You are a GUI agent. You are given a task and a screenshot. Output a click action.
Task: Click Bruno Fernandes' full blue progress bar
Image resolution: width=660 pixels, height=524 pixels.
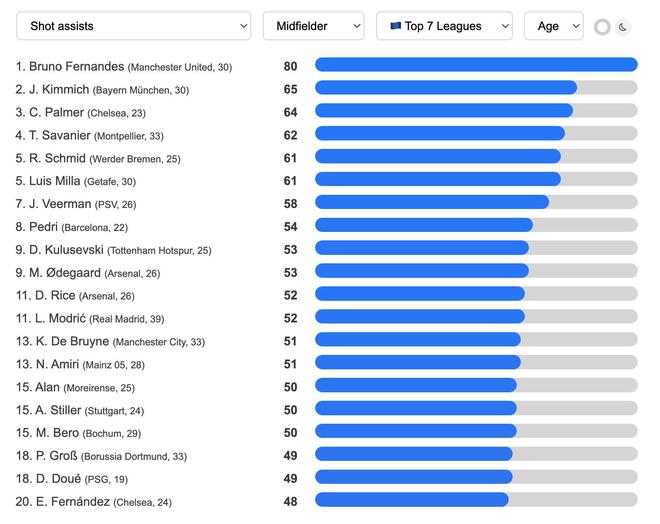(x=476, y=65)
